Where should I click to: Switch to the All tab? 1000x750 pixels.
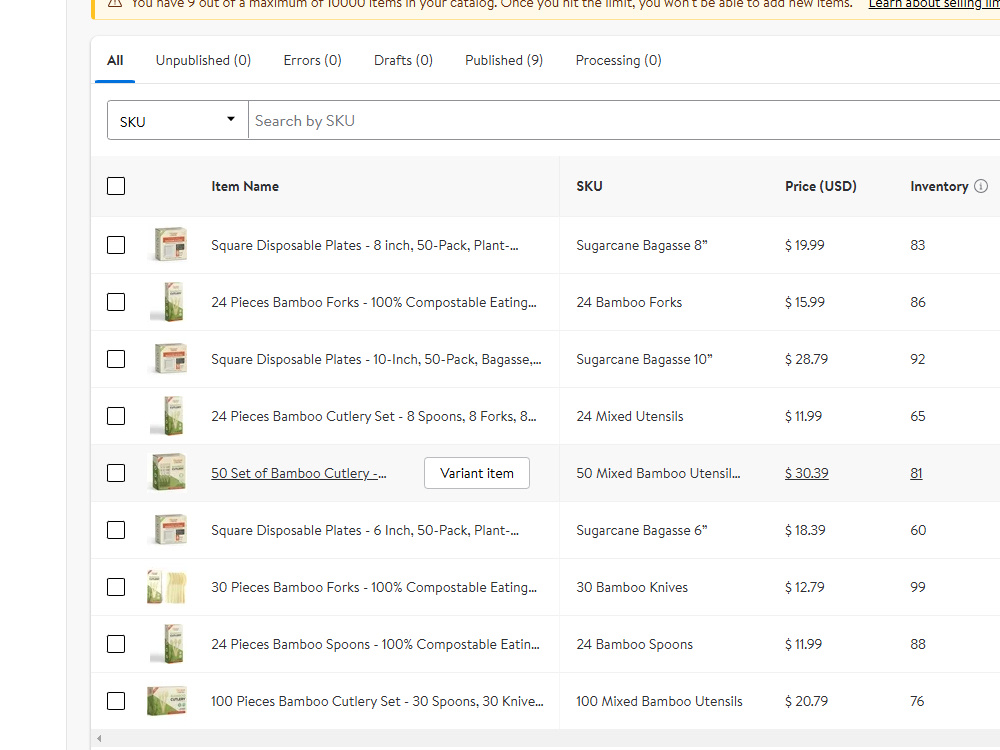point(115,61)
